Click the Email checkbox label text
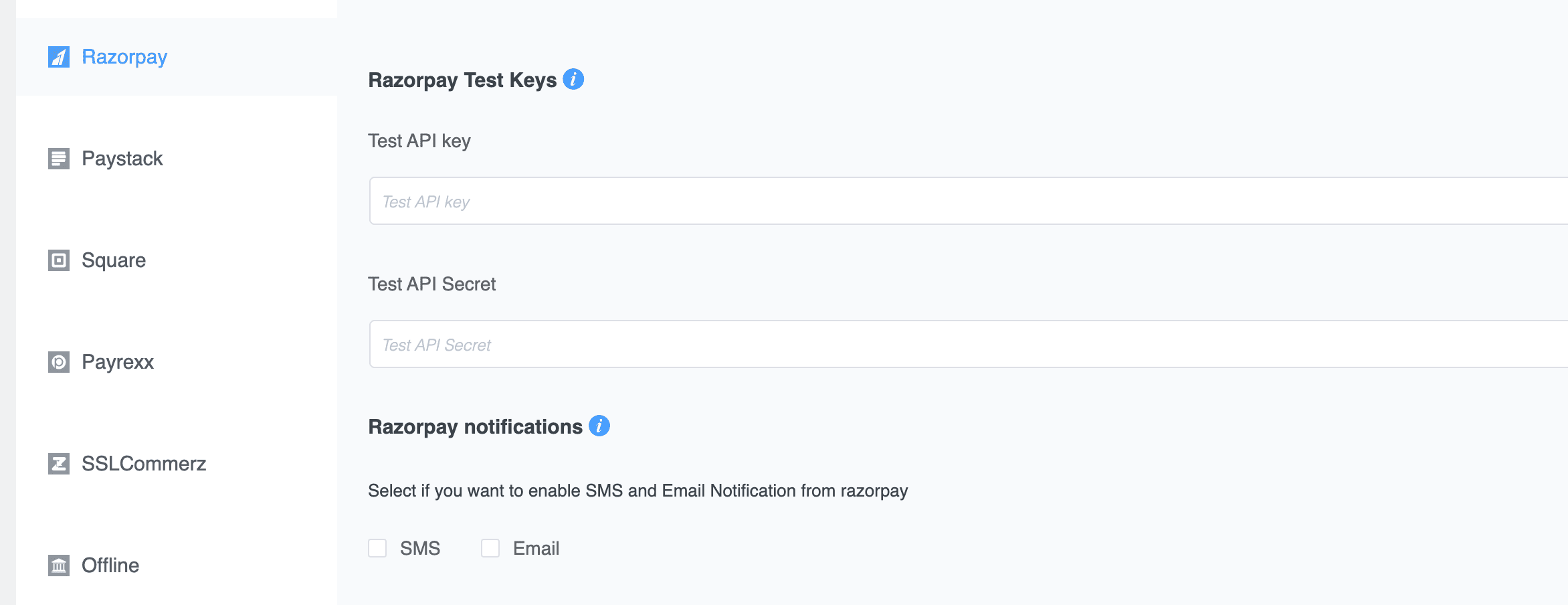The image size is (1568, 605). pyautogui.click(x=536, y=548)
